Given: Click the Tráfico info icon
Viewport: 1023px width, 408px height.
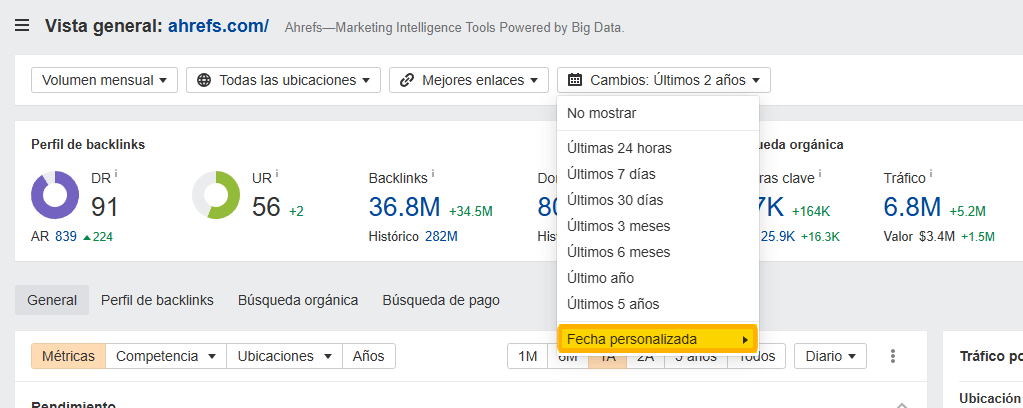Looking at the screenshot, I should pyautogui.click(x=932, y=174).
